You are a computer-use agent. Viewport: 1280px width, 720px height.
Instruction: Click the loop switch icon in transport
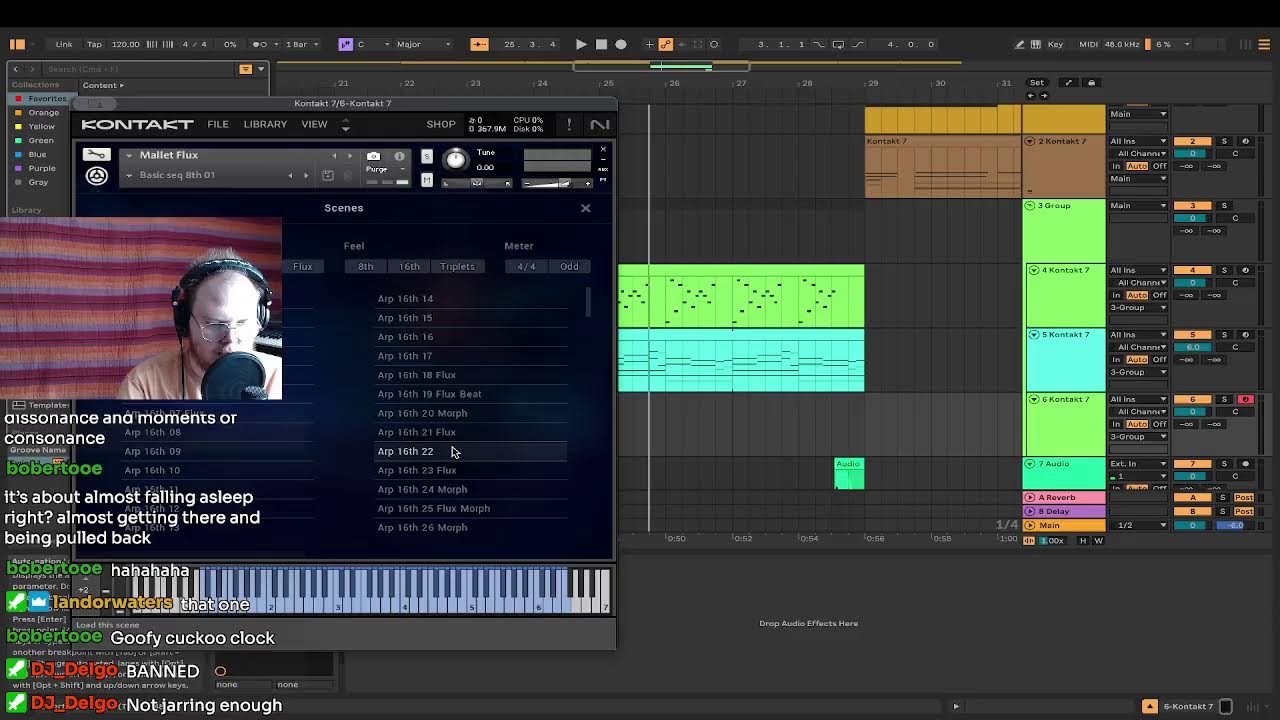tap(838, 44)
